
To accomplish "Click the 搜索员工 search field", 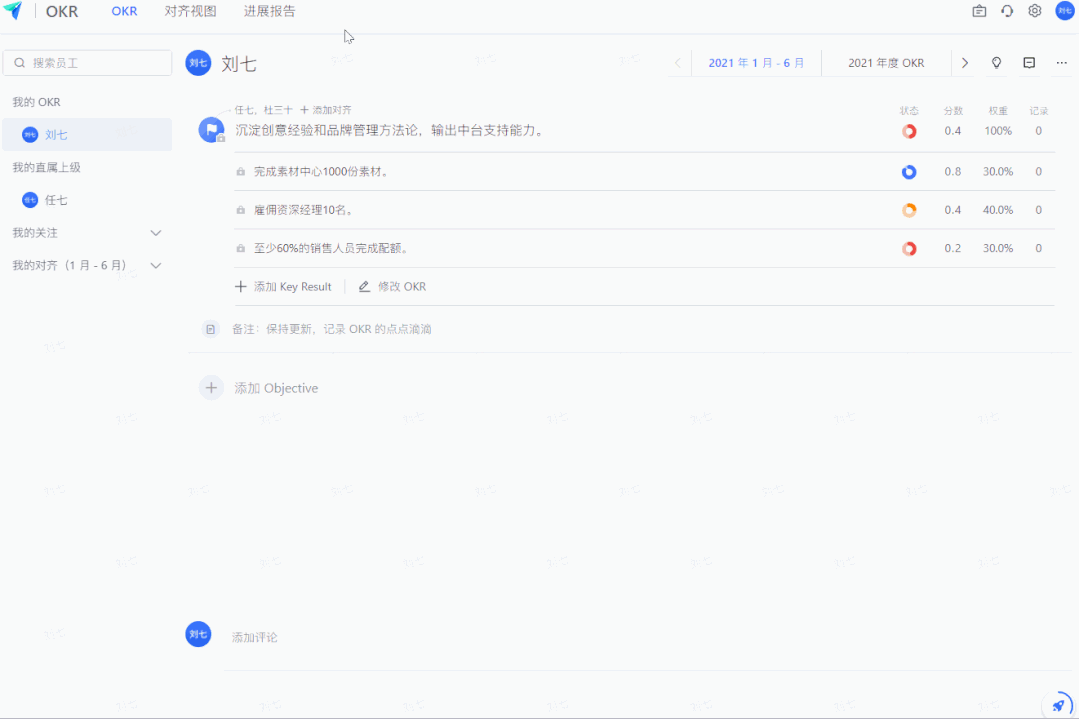I will (87, 62).
